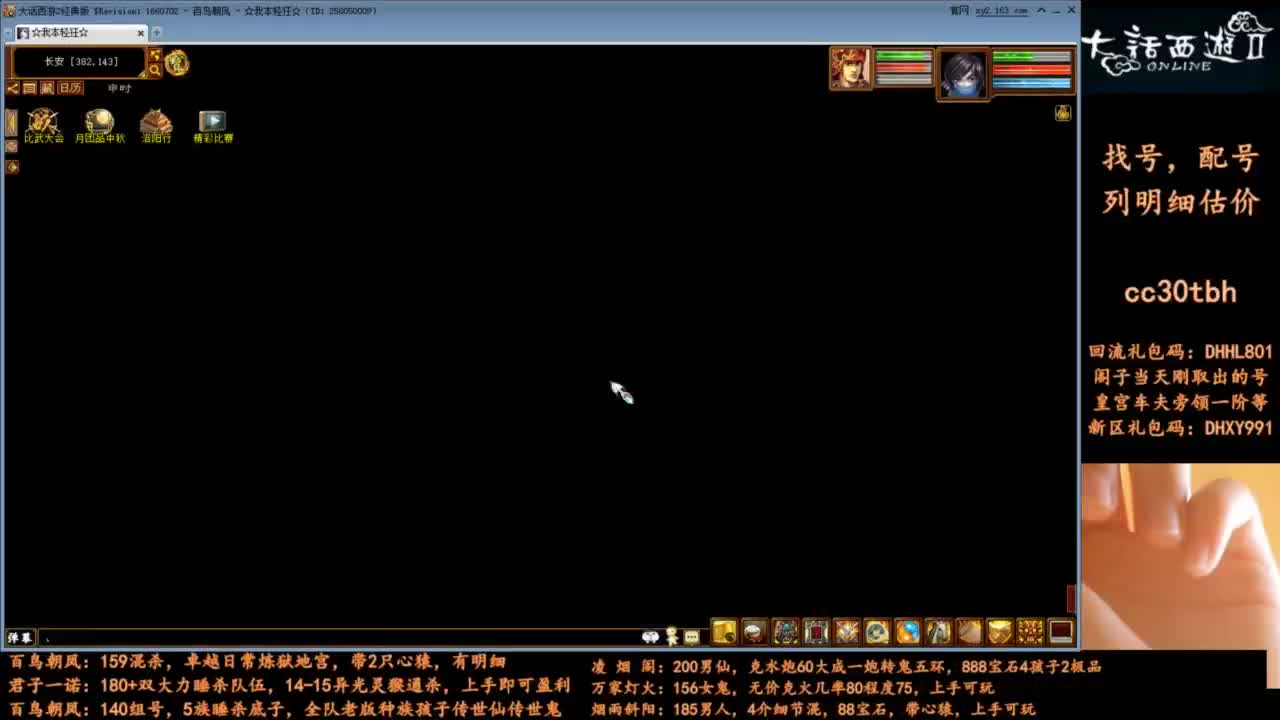Screen dimensions: 1280x720
Task: Add a new tab with the plus button
Action: [x=157, y=33]
